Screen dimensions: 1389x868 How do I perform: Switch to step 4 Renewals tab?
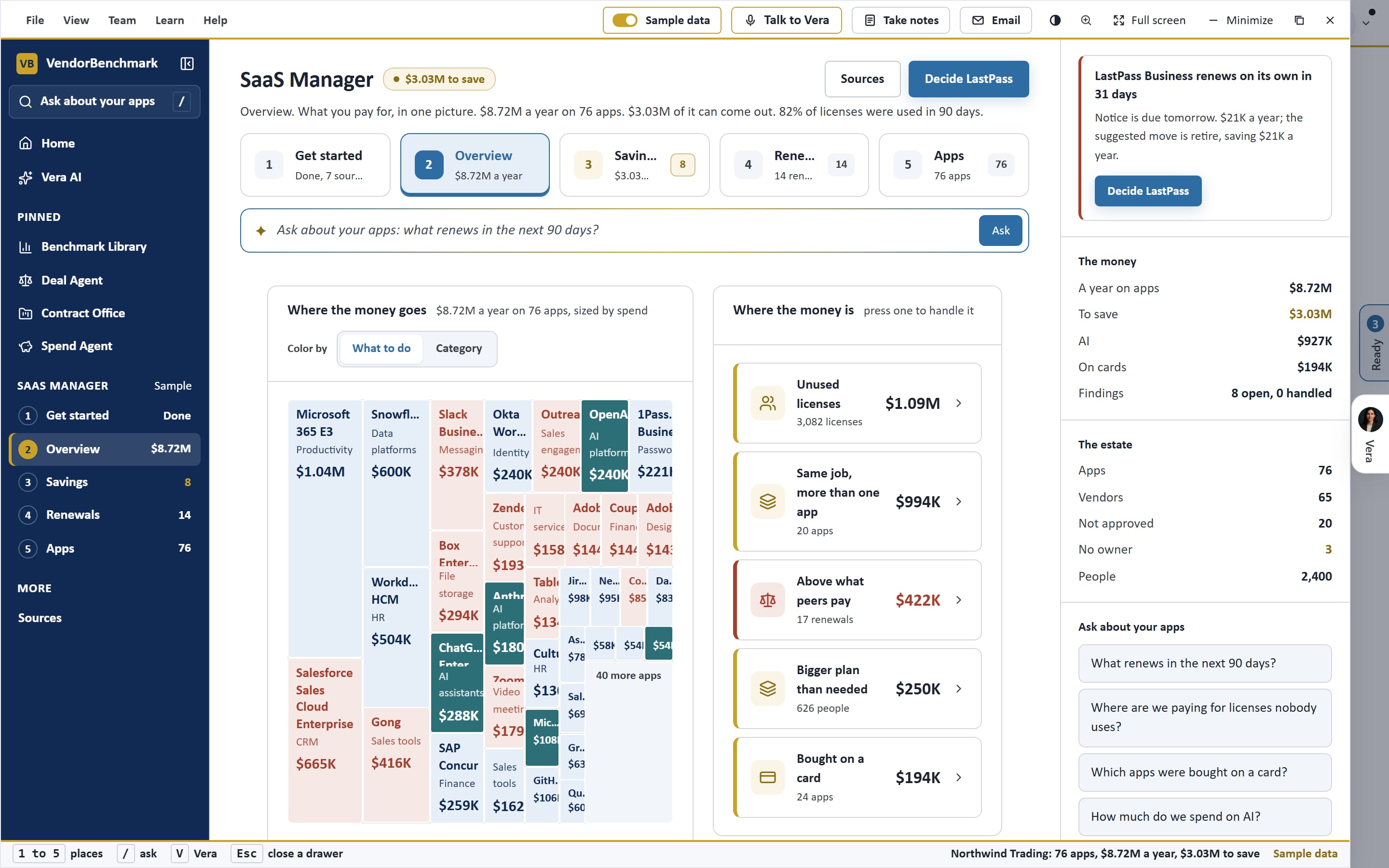coord(794,165)
